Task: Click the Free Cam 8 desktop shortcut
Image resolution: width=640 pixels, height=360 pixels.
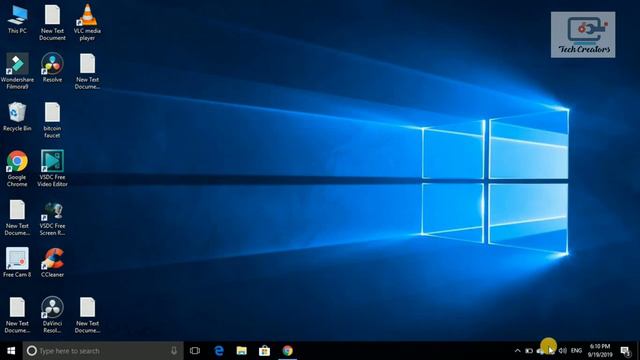Action: (17, 263)
